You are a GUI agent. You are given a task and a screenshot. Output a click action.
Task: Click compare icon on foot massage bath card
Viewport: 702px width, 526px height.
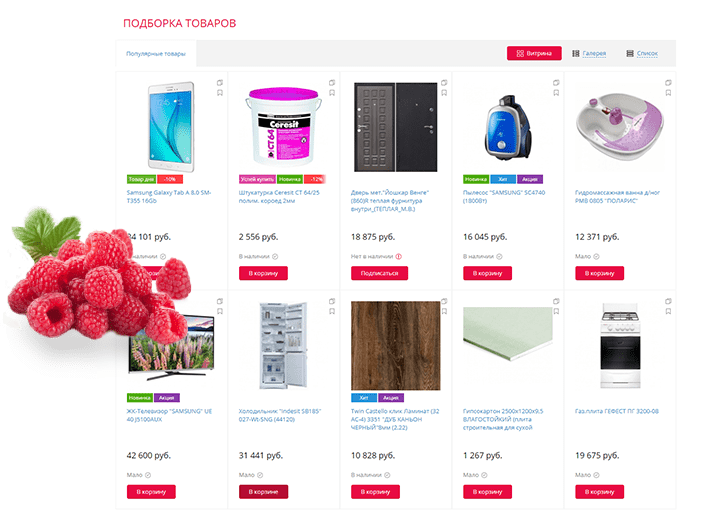point(668,83)
